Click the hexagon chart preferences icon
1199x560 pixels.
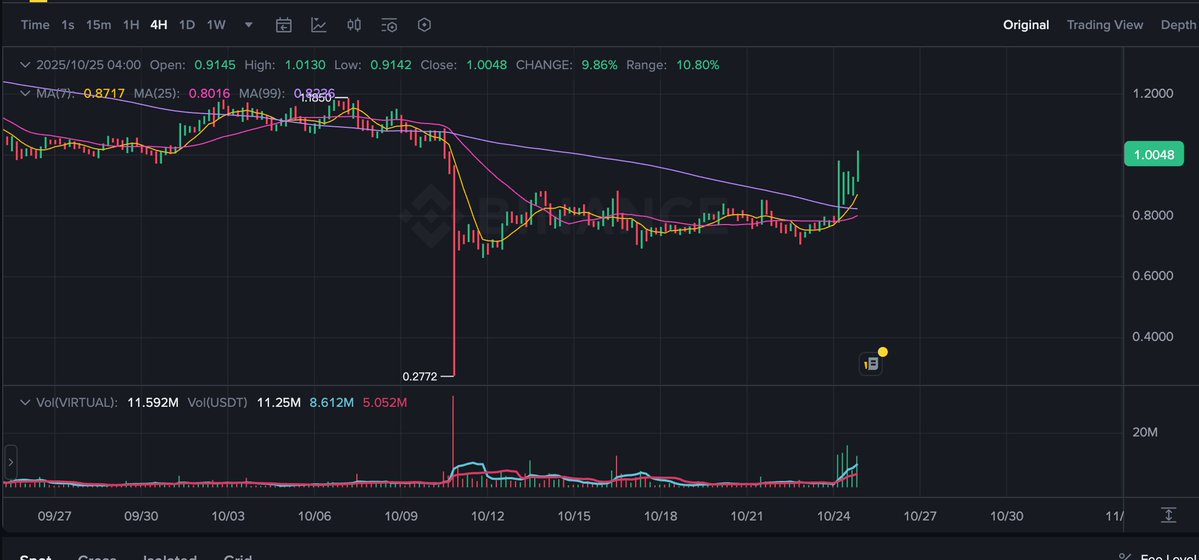424,25
